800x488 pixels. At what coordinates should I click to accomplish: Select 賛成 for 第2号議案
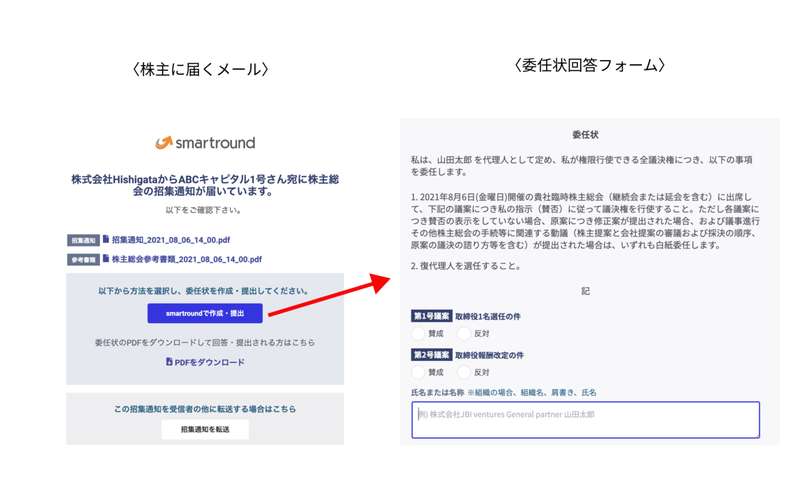pos(418,372)
